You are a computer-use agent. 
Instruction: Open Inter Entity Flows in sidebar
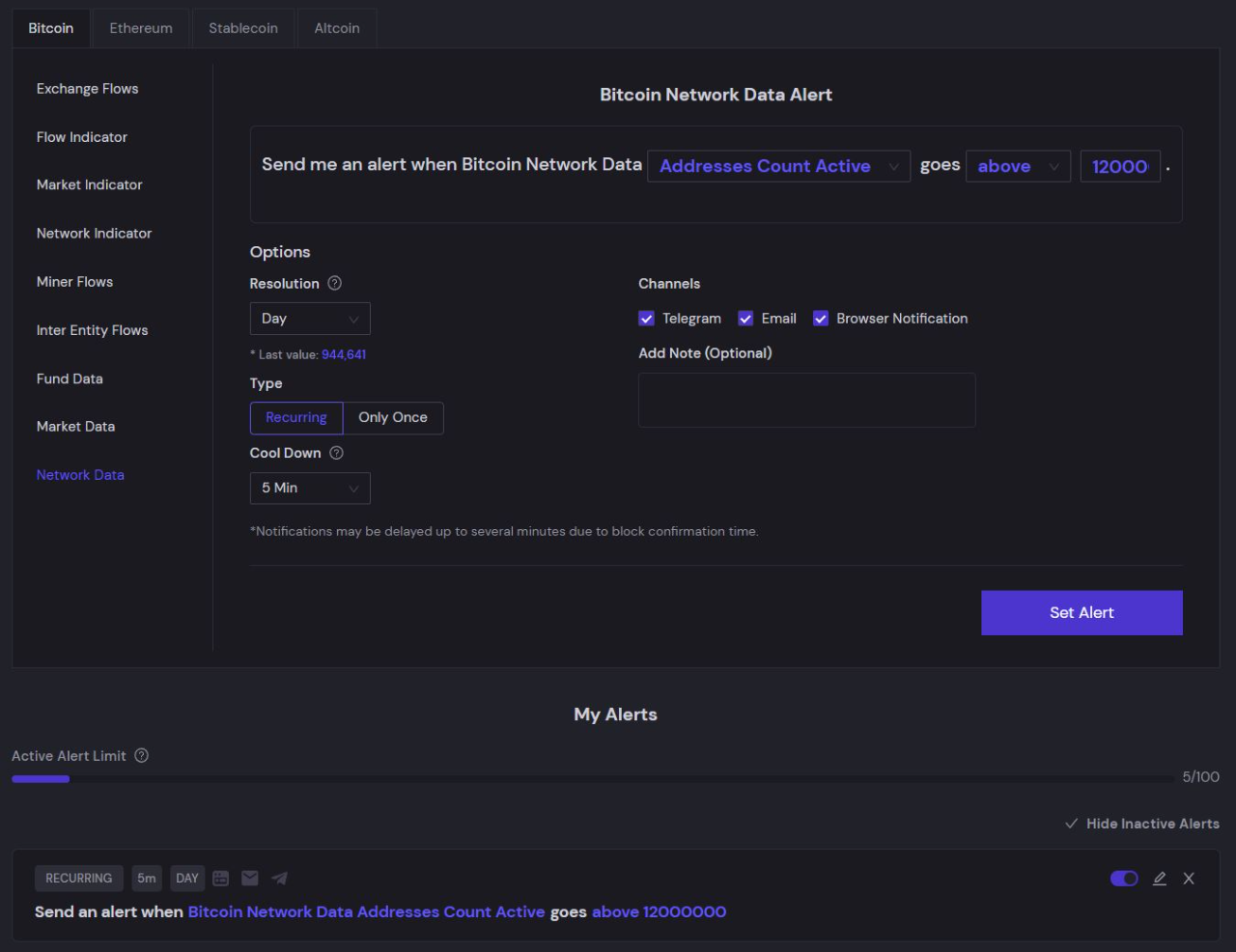(93, 330)
